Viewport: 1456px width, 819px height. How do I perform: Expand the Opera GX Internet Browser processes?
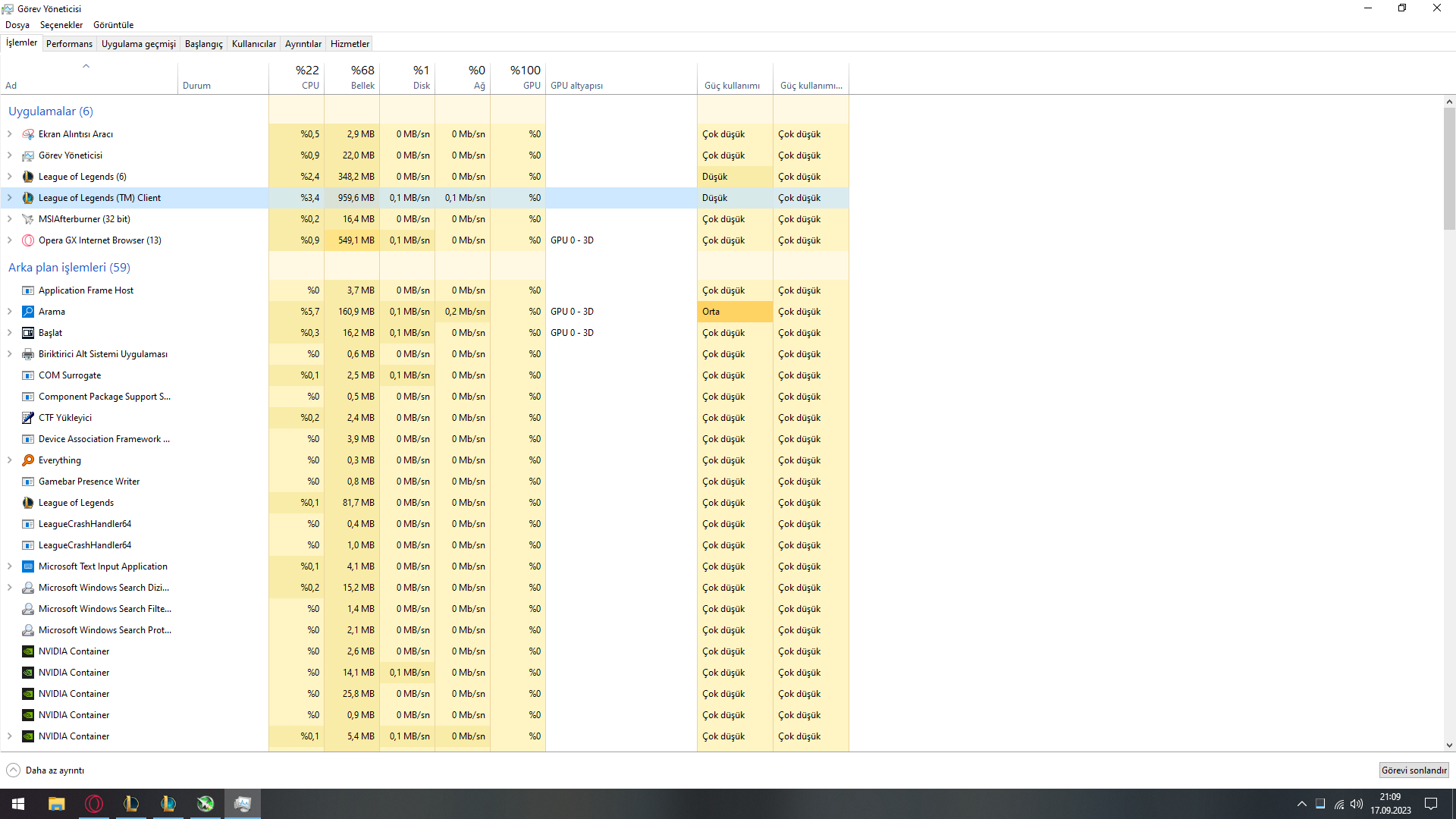[x=10, y=240]
